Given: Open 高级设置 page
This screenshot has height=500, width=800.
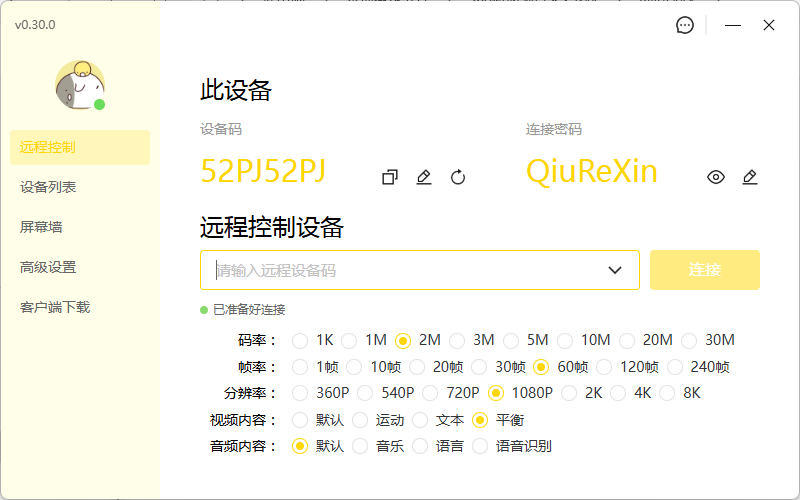Looking at the screenshot, I should pyautogui.click(x=48, y=267).
